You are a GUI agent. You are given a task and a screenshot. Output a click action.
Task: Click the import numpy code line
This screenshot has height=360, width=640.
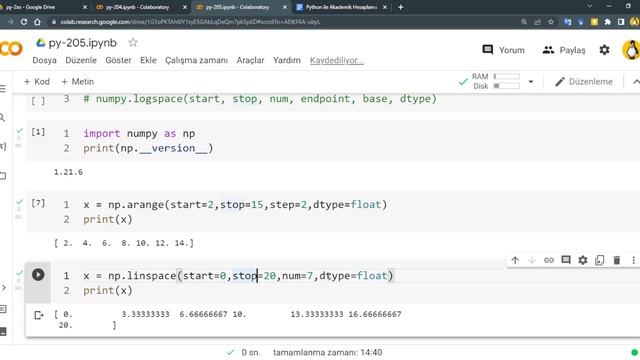[x=139, y=133]
